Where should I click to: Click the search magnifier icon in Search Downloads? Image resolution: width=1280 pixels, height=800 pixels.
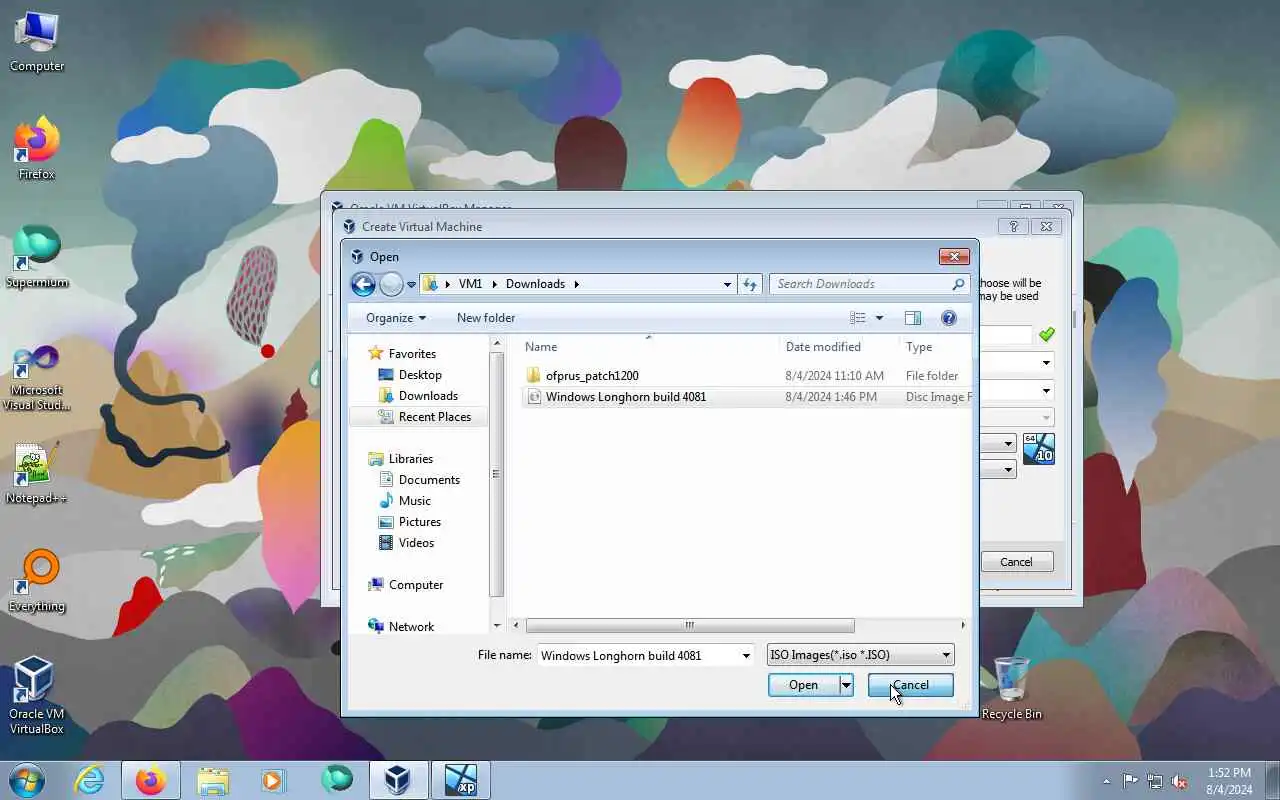pyautogui.click(x=958, y=284)
